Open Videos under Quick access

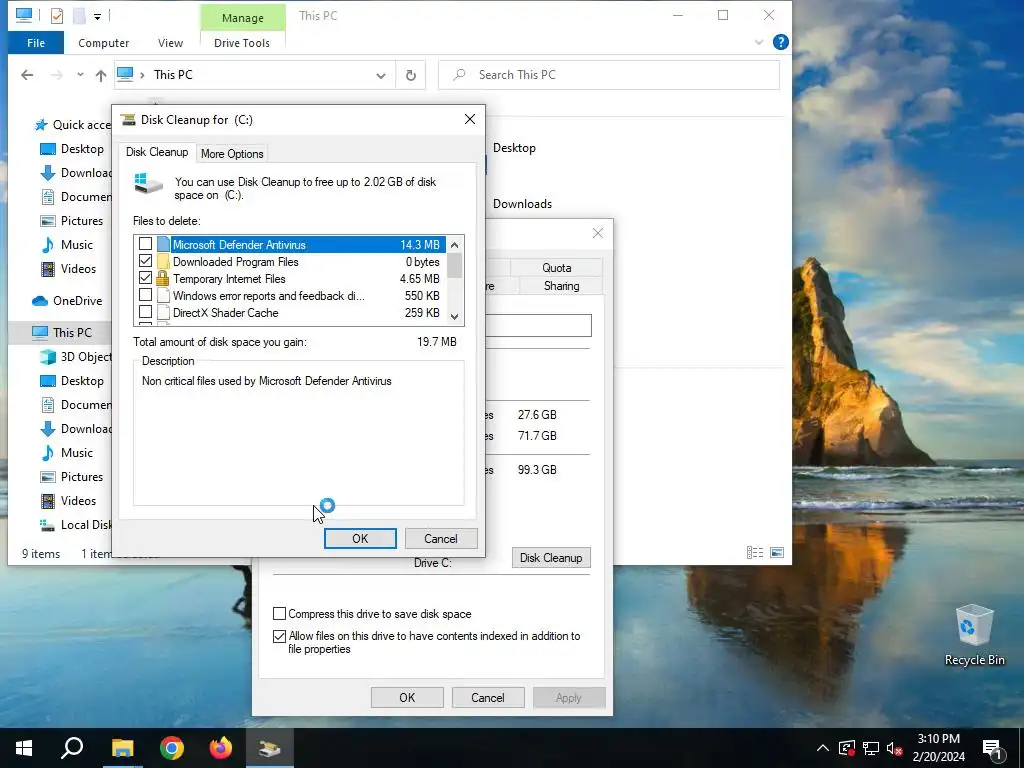pos(78,269)
